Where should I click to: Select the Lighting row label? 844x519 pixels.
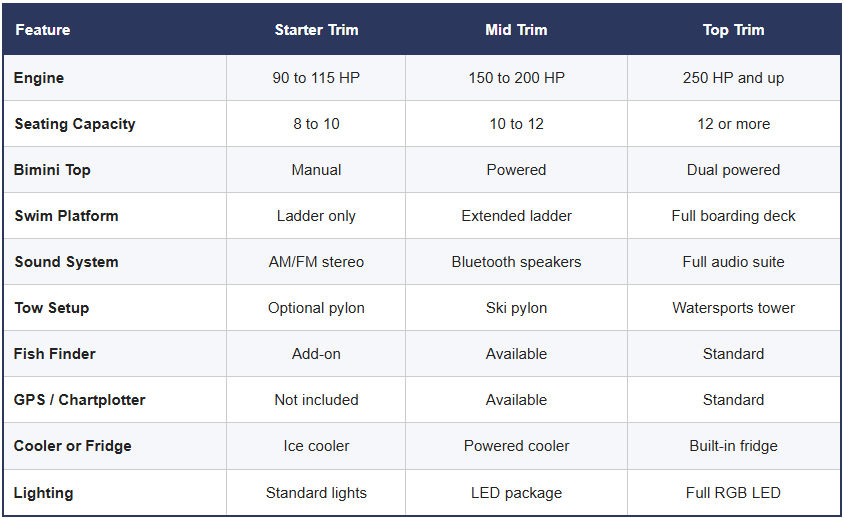pos(43,493)
